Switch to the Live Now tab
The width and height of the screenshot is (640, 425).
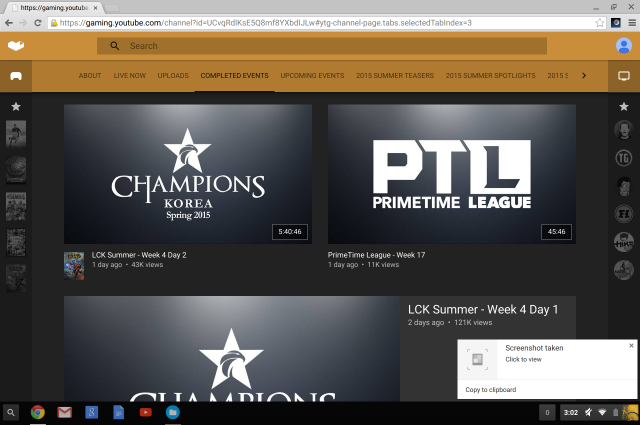click(130, 76)
